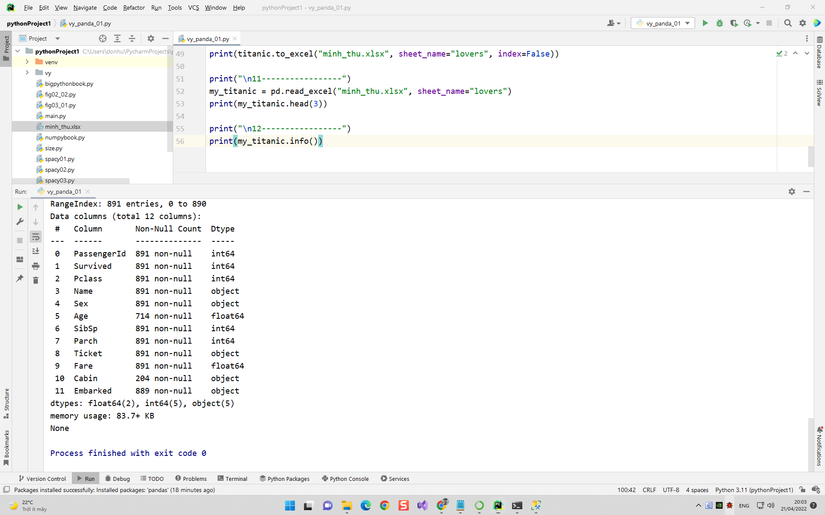
Task: Pin the Run tab
Action: 20,278
